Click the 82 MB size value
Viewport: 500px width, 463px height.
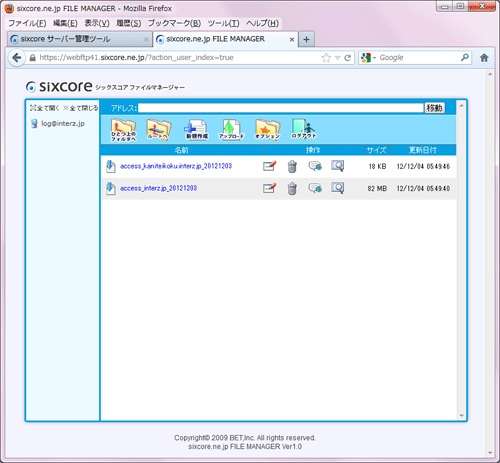pyautogui.click(x=377, y=189)
